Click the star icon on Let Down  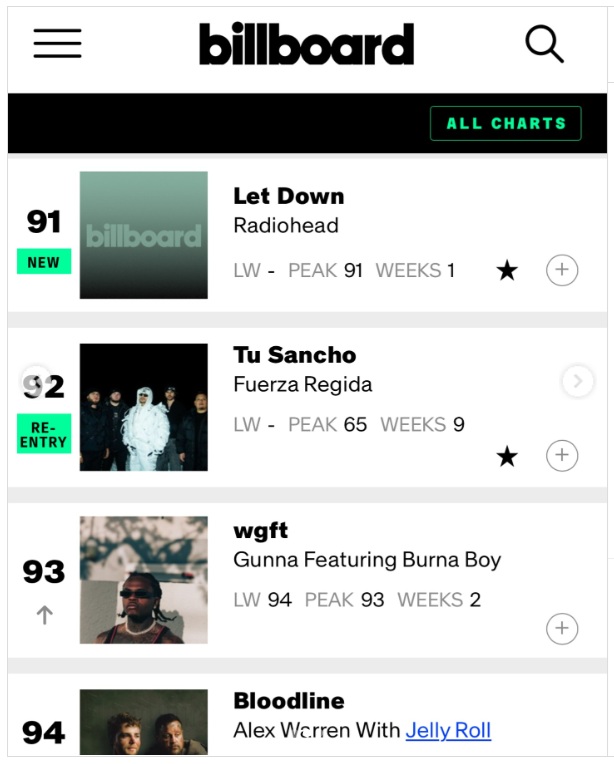click(507, 271)
